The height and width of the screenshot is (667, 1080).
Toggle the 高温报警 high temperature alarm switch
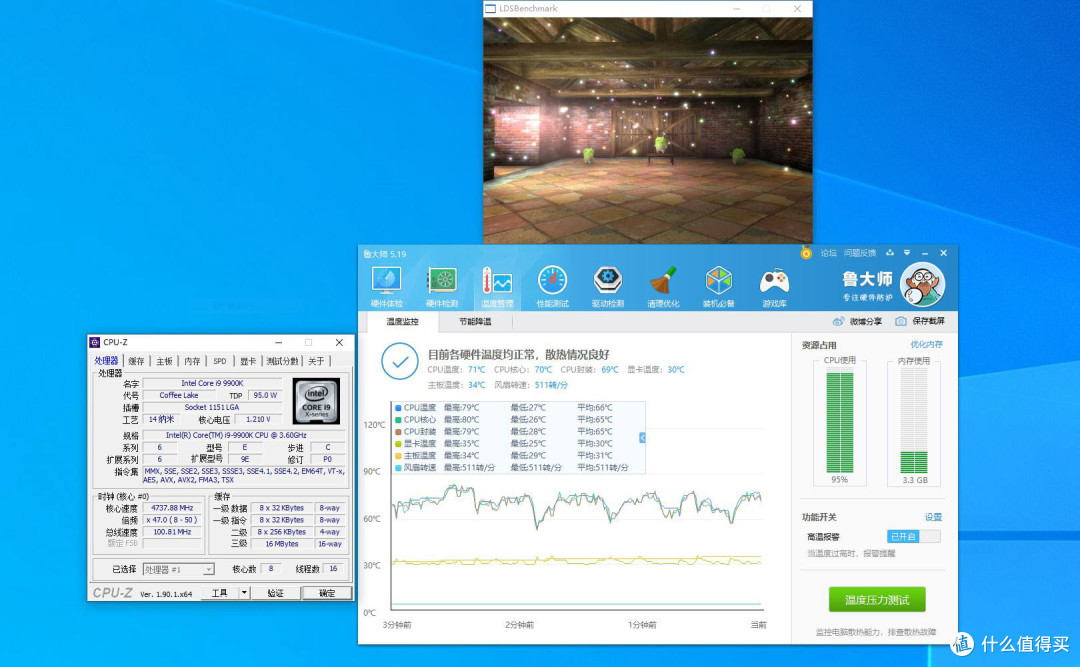(x=913, y=536)
